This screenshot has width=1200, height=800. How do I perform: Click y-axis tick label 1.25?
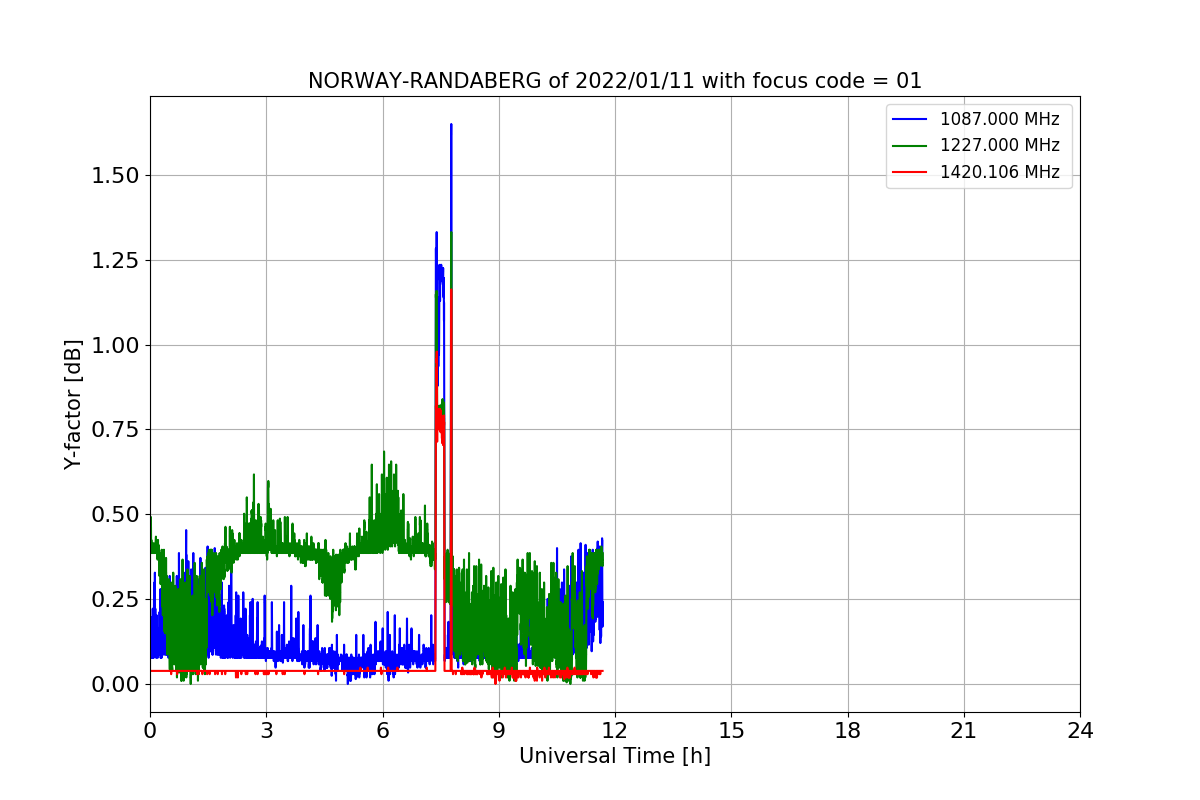point(114,260)
